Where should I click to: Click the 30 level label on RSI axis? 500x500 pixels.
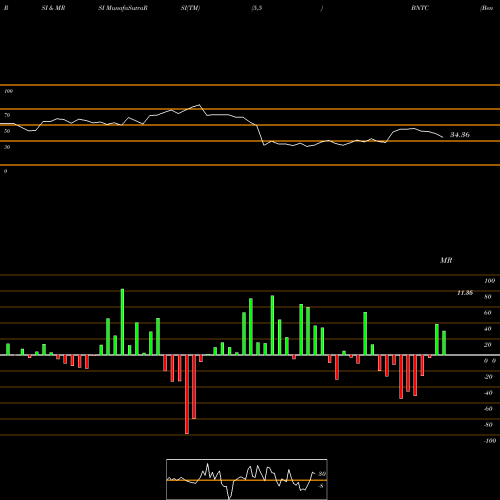(7, 147)
